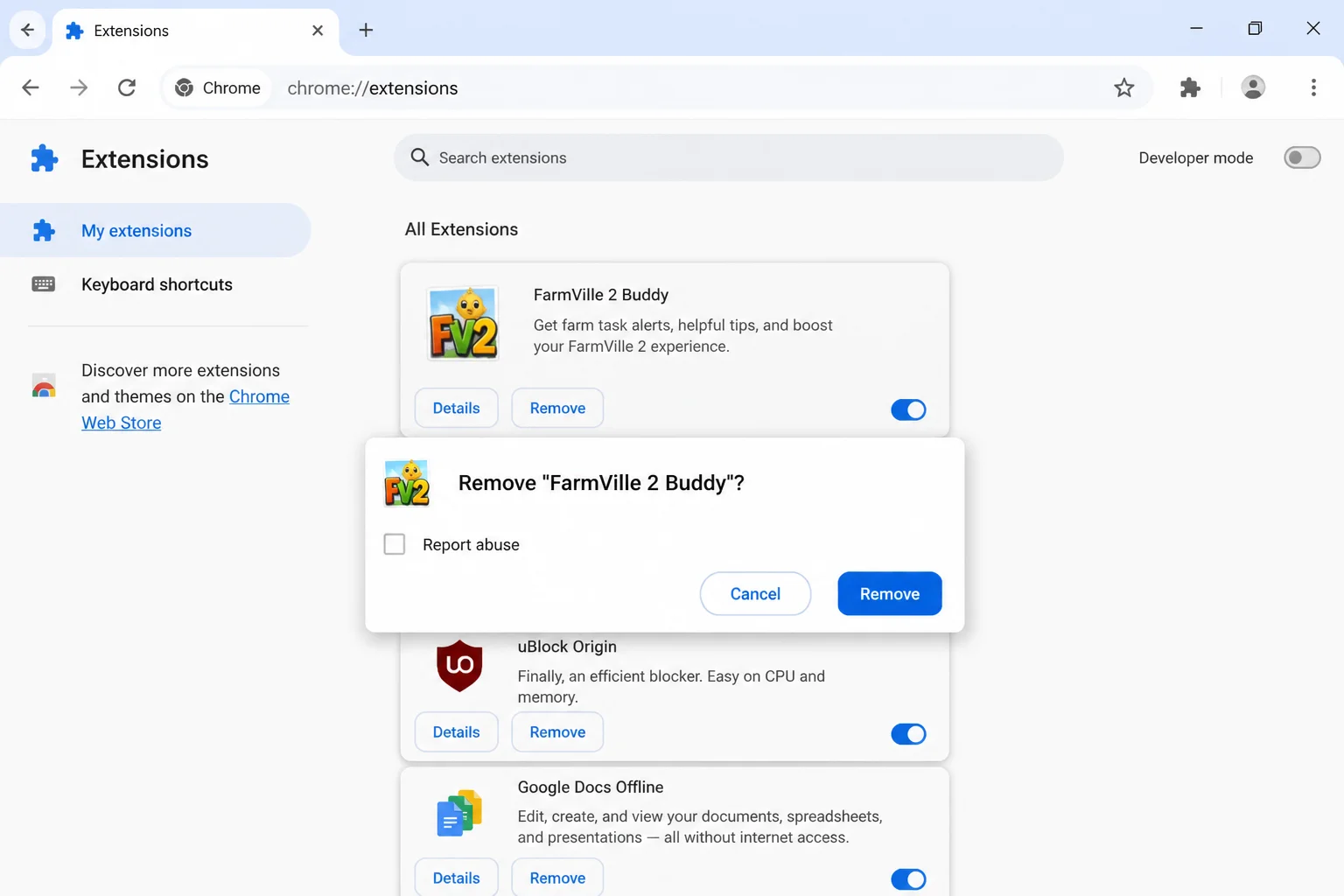Check the Report abuse checkbox
The height and width of the screenshot is (896, 1344).
click(395, 544)
